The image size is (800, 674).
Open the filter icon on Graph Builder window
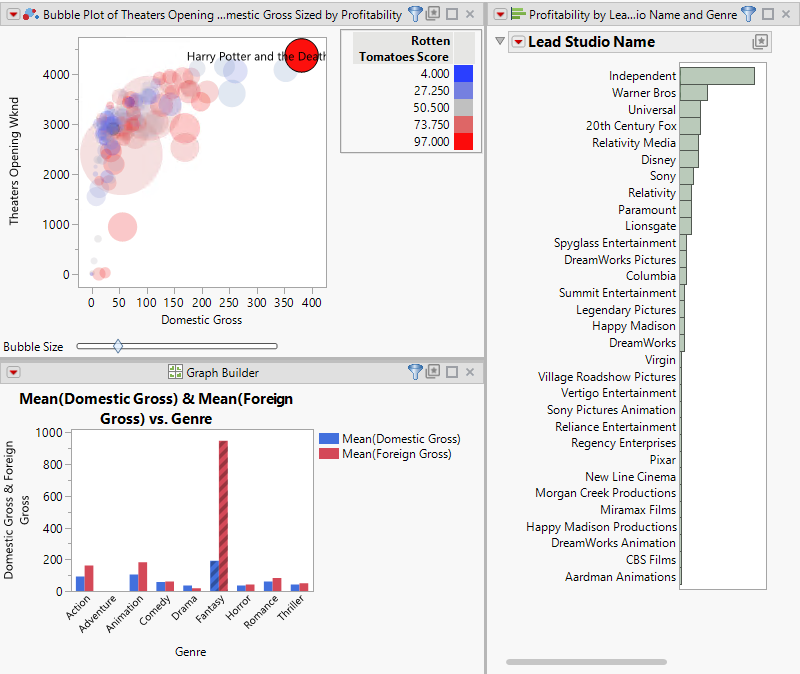pyautogui.click(x=415, y=371)
